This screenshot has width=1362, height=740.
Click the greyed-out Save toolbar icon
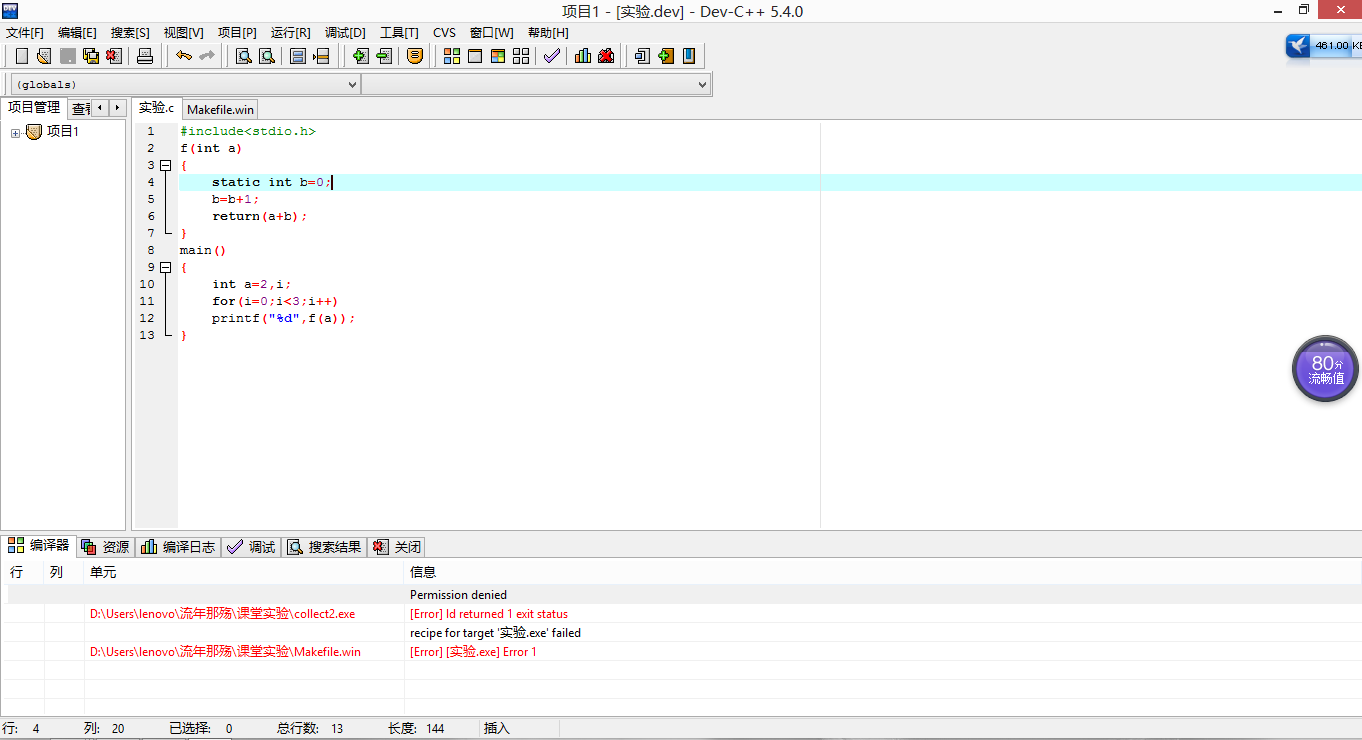pyautogui.click(x=67, y=56)
